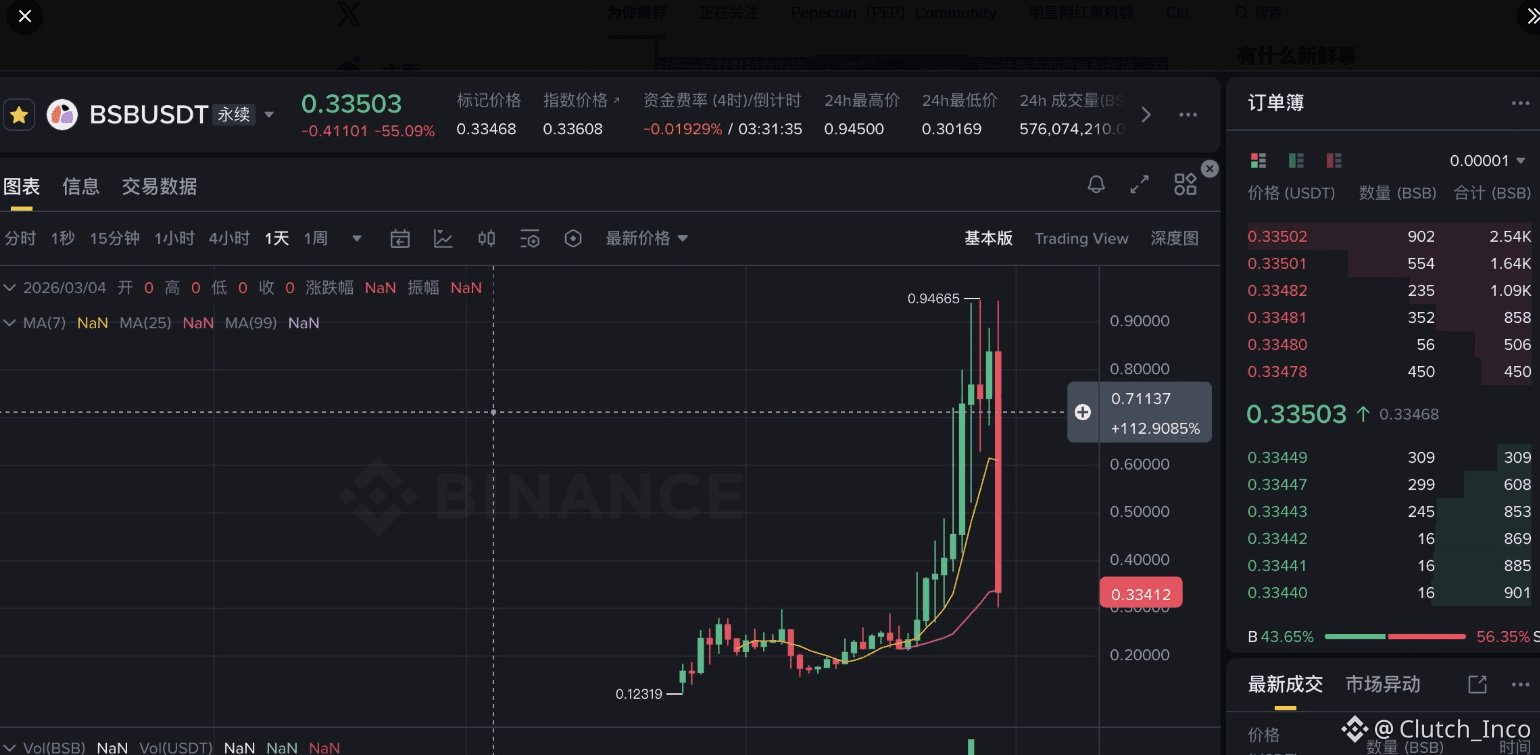
Task: Open the chart layout grid icon
Action: 1185,184
